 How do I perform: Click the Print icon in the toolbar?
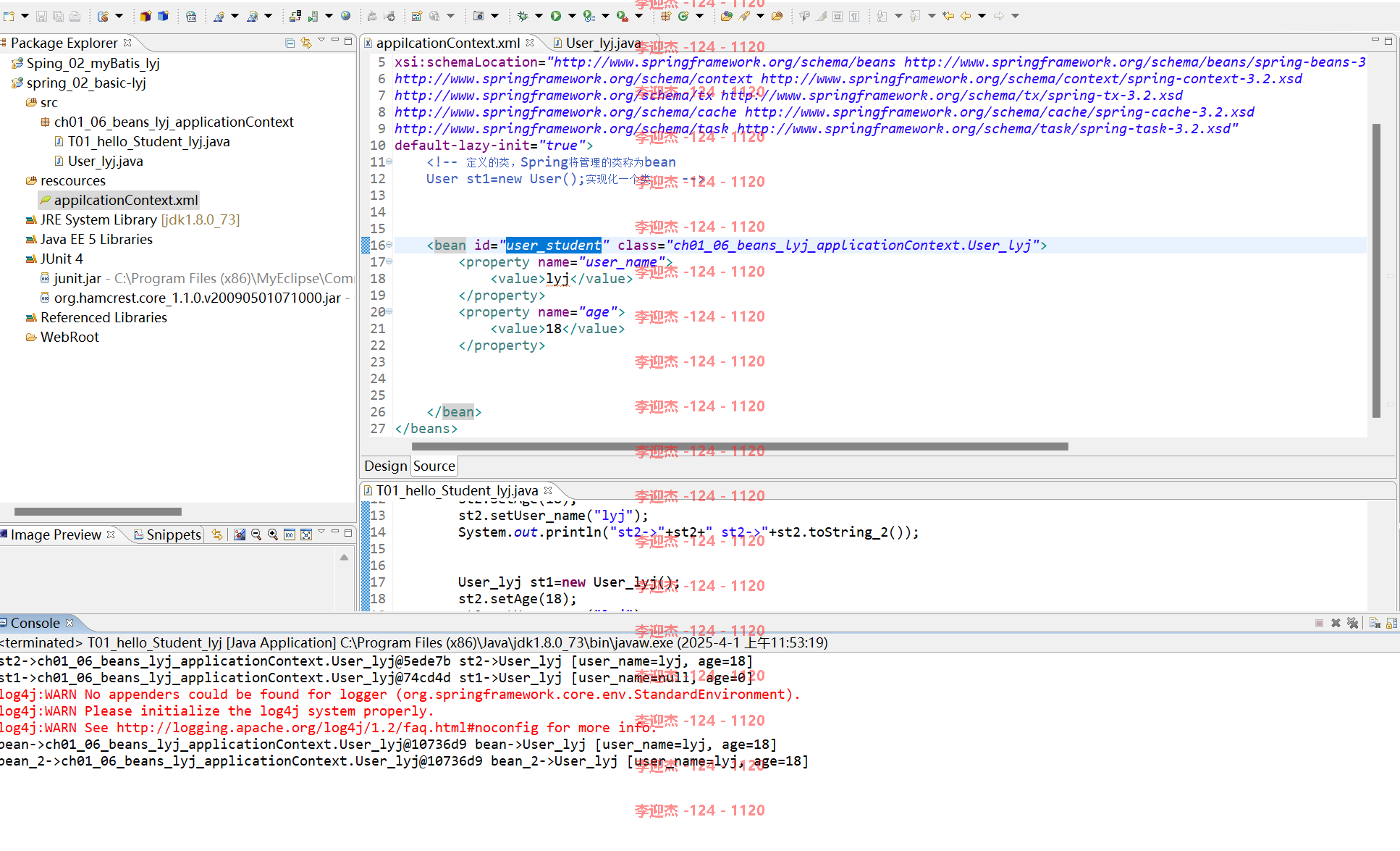pos(75,16)
